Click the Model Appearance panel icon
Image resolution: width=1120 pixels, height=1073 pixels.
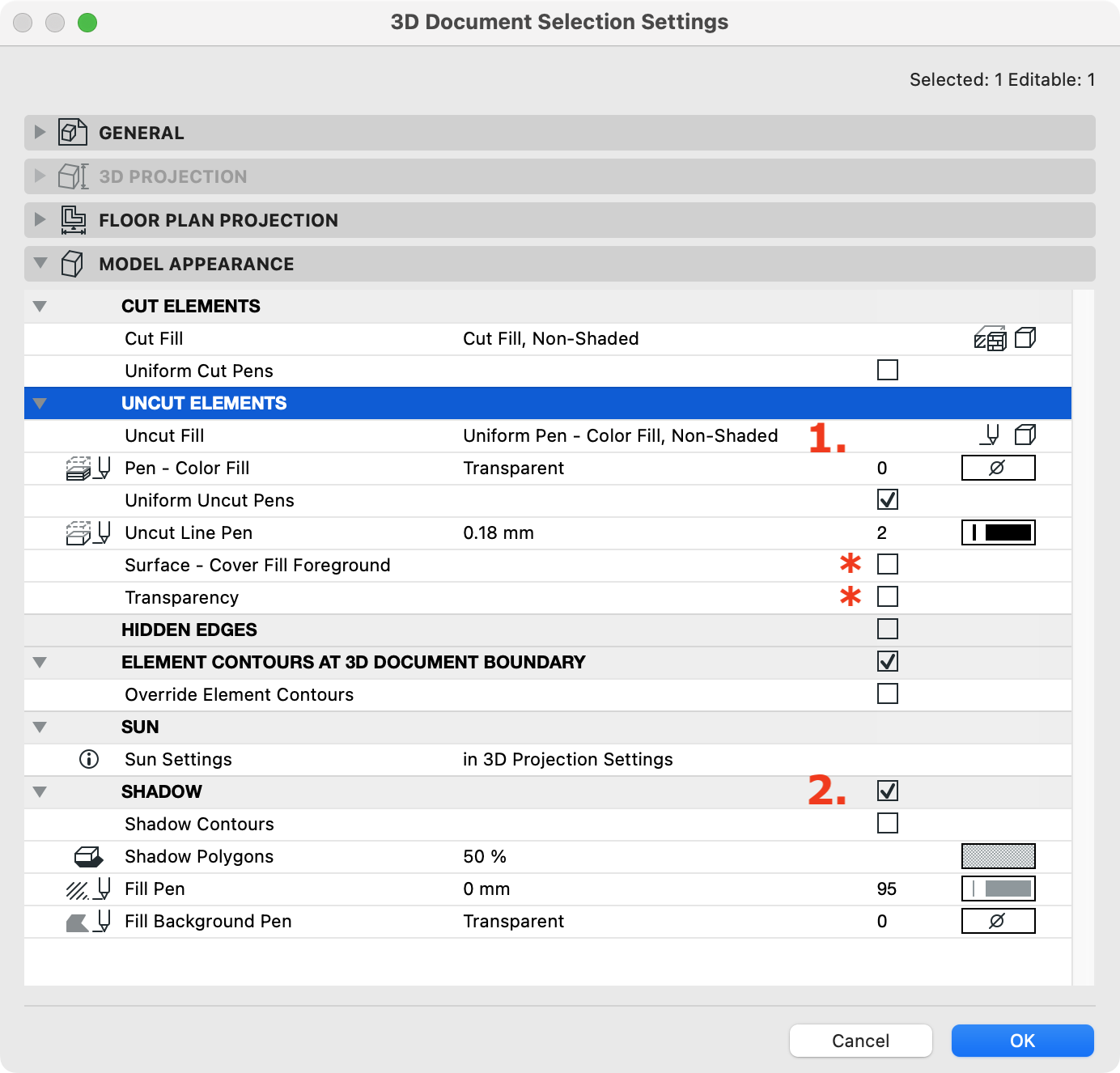coord(73,264)
